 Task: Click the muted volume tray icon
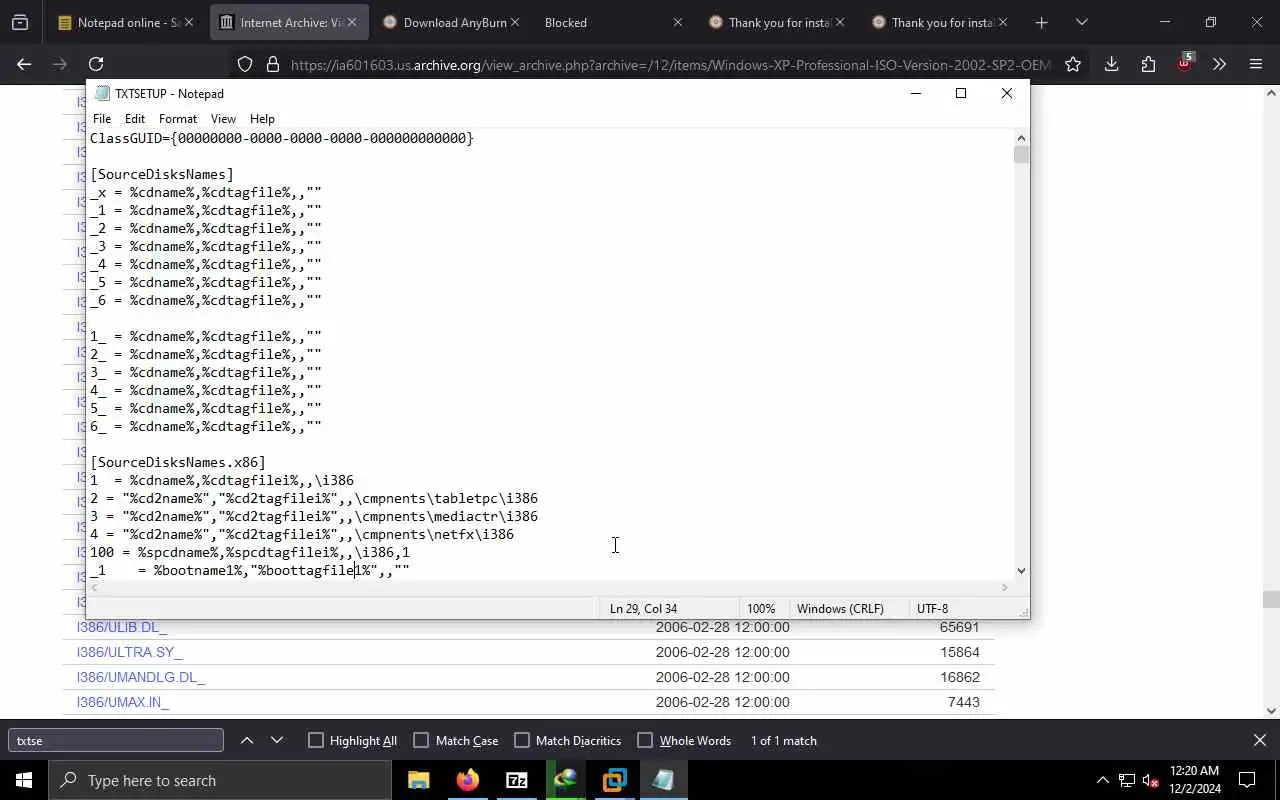[x=1150, y=780]
